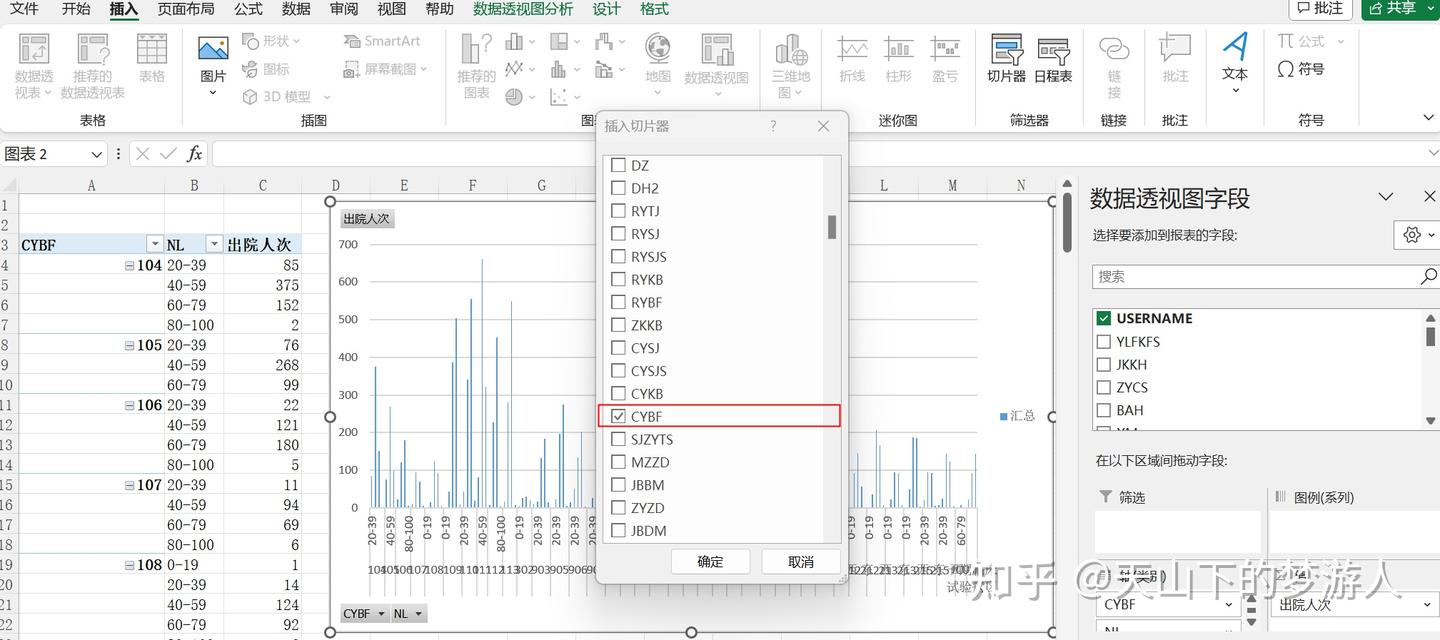The image size is (1440, 640).
Task: Open the 形状 shapes gallery
Action: pos(271,41)
